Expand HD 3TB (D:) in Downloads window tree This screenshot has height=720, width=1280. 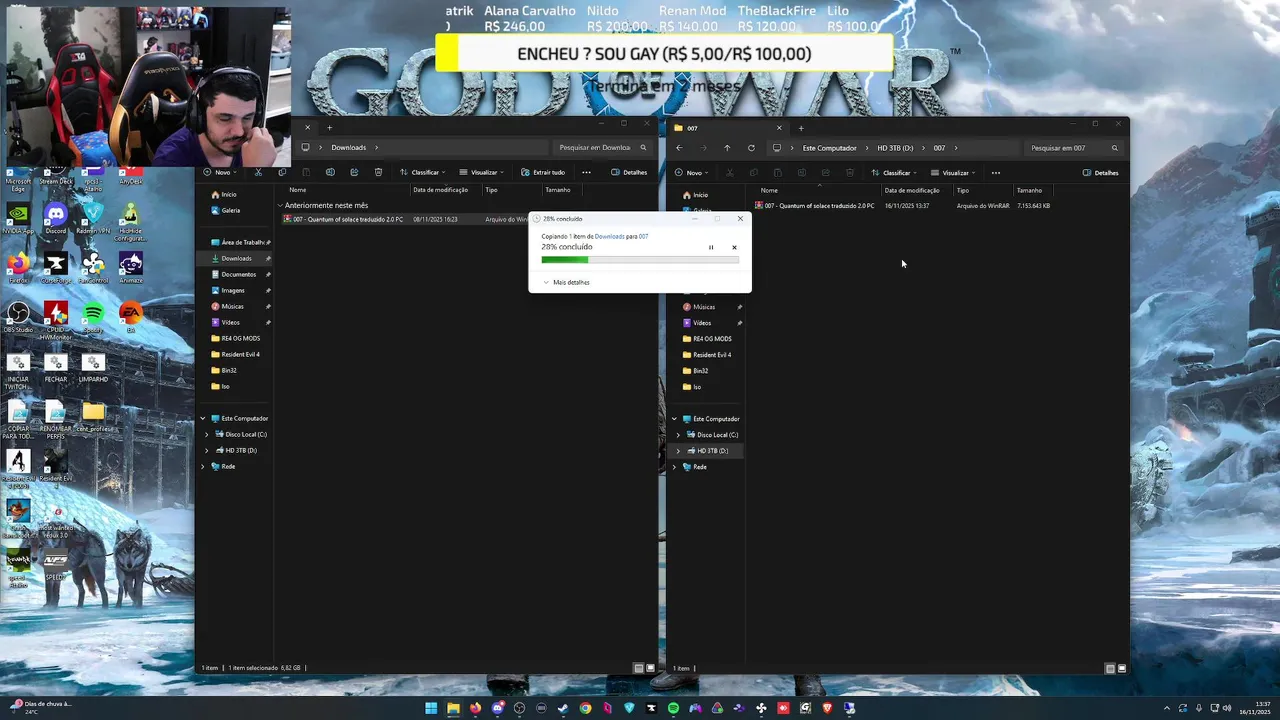[x=207, y=450]
